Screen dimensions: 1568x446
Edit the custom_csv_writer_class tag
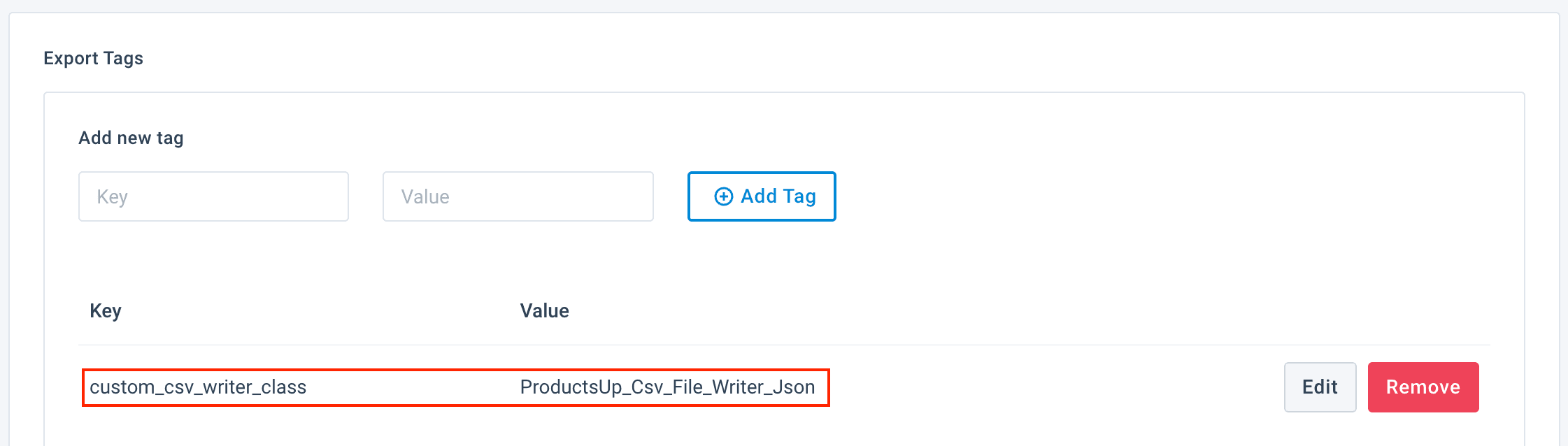coord(1320,387)
